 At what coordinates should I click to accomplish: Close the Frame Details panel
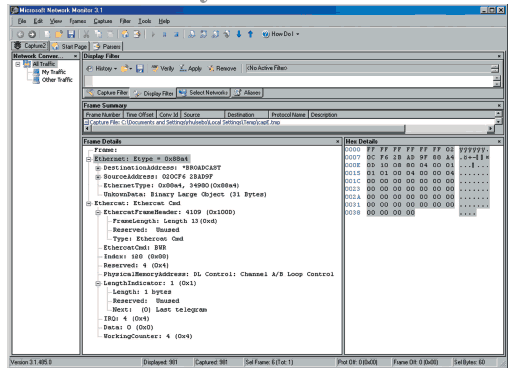tap(337, 142)
